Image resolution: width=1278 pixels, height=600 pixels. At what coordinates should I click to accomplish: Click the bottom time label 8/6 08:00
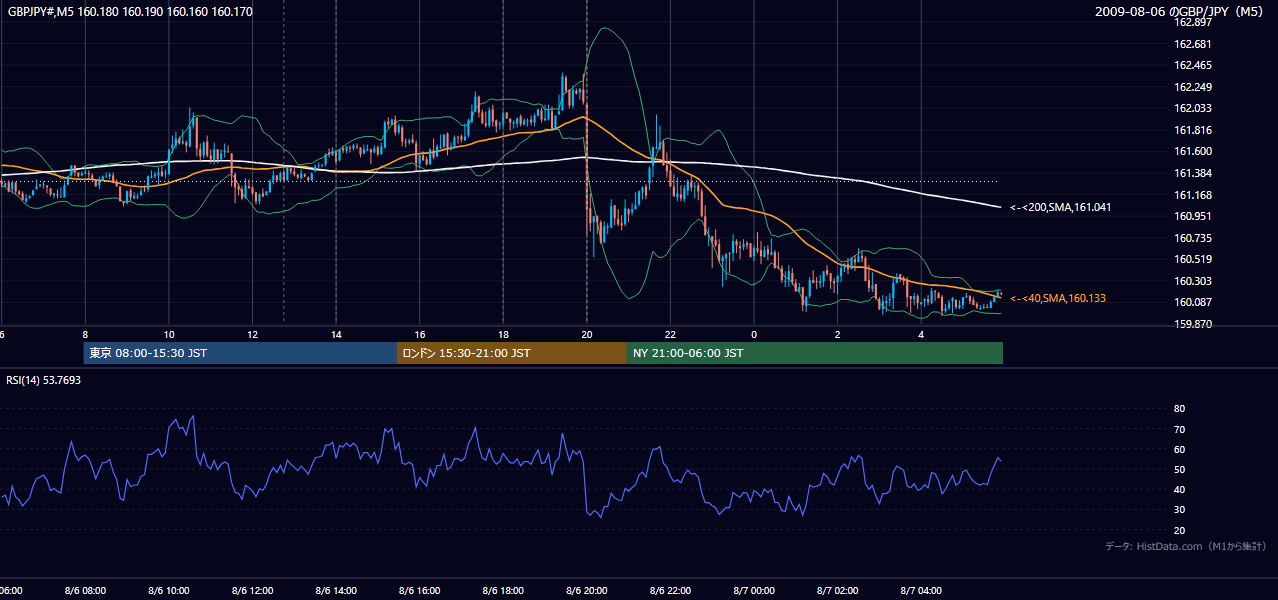(85, 591)
